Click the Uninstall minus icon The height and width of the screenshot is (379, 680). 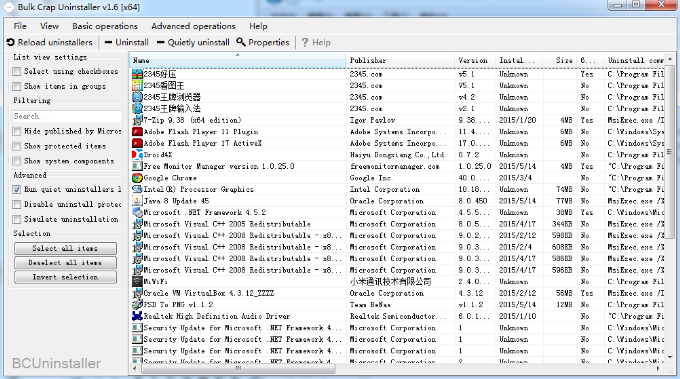[x=108, y=42]
